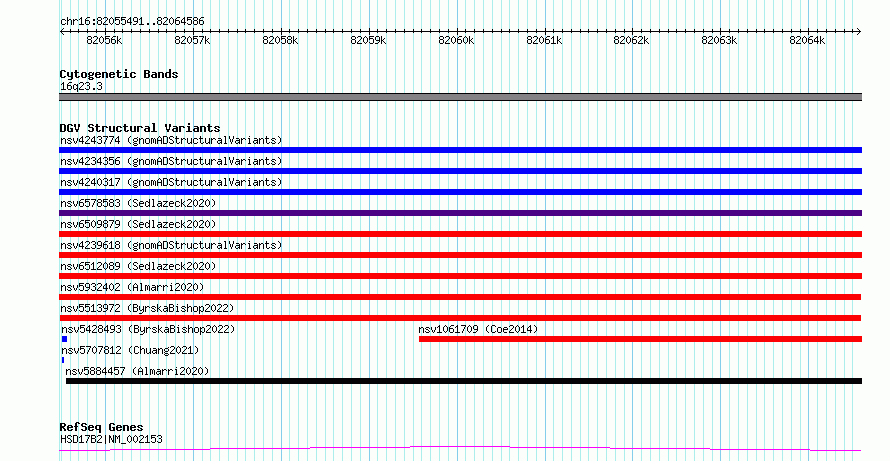Open the nsv5932402 Almarri2020 label
The height and width of the screenshot is (461, 890).
click(132, 287)
